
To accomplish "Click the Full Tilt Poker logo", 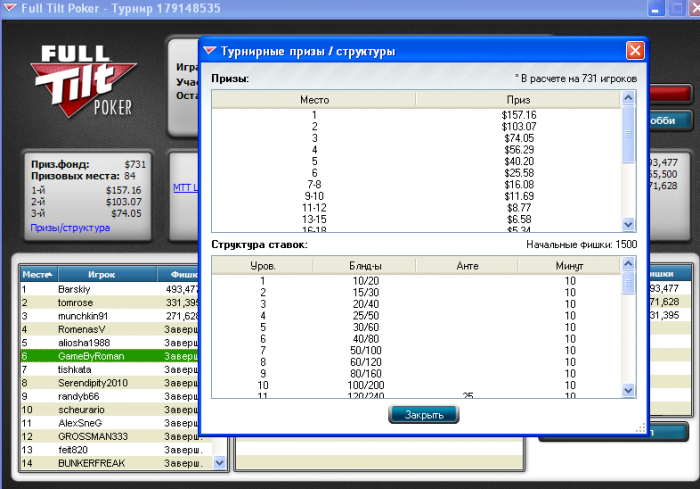I will (x=83, y=81).
